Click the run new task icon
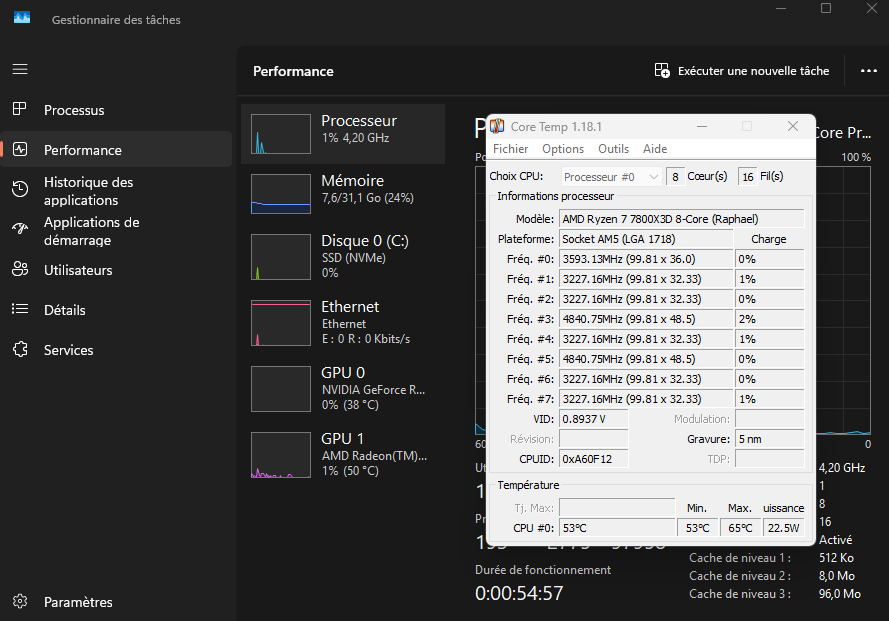The width and height of the screenshot is (889, 621). [662, 70]
